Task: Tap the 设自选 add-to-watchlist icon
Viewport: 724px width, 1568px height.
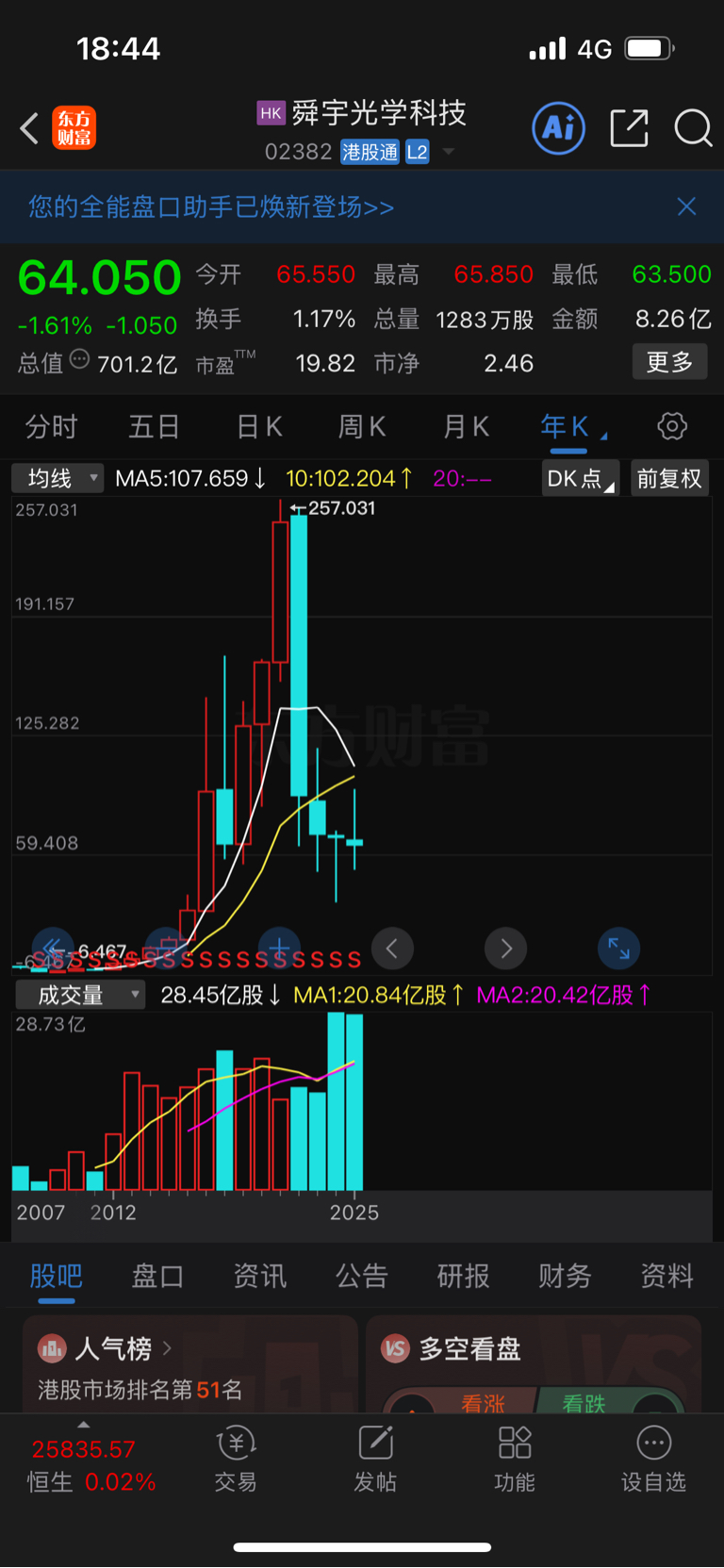Action: 654,1443
